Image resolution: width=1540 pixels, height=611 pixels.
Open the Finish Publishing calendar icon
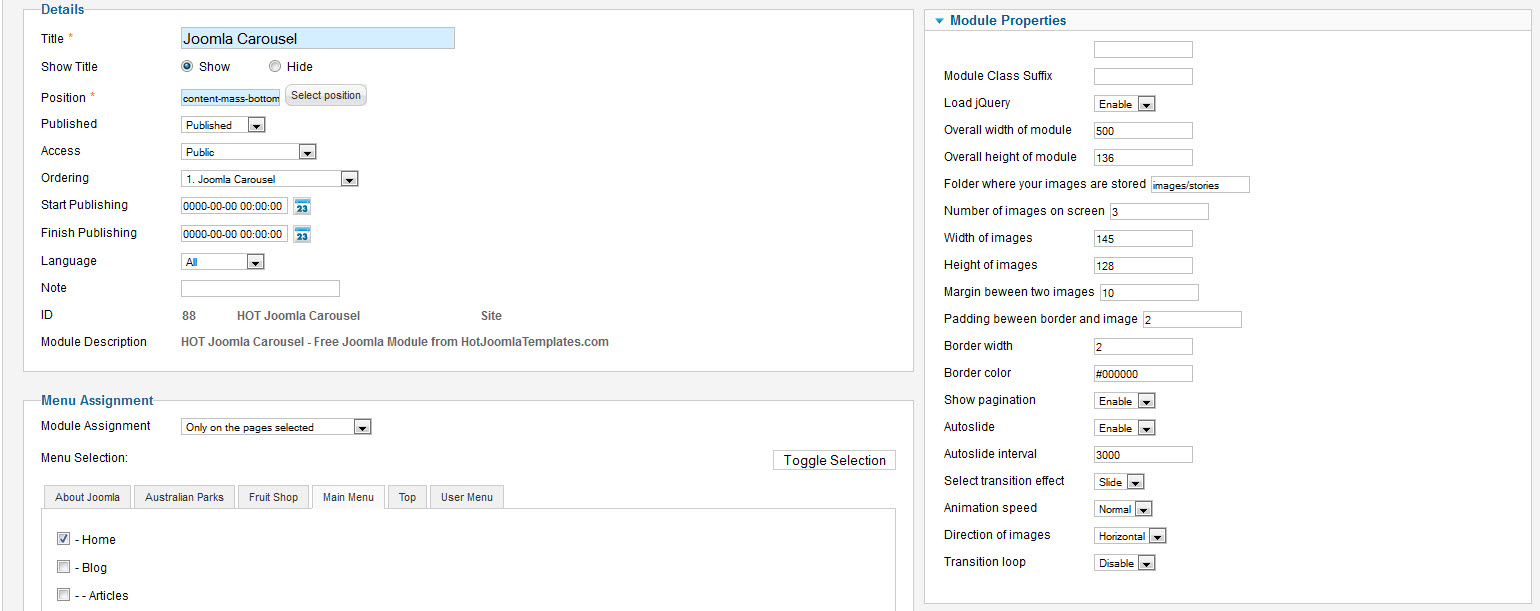click(302, 234)
